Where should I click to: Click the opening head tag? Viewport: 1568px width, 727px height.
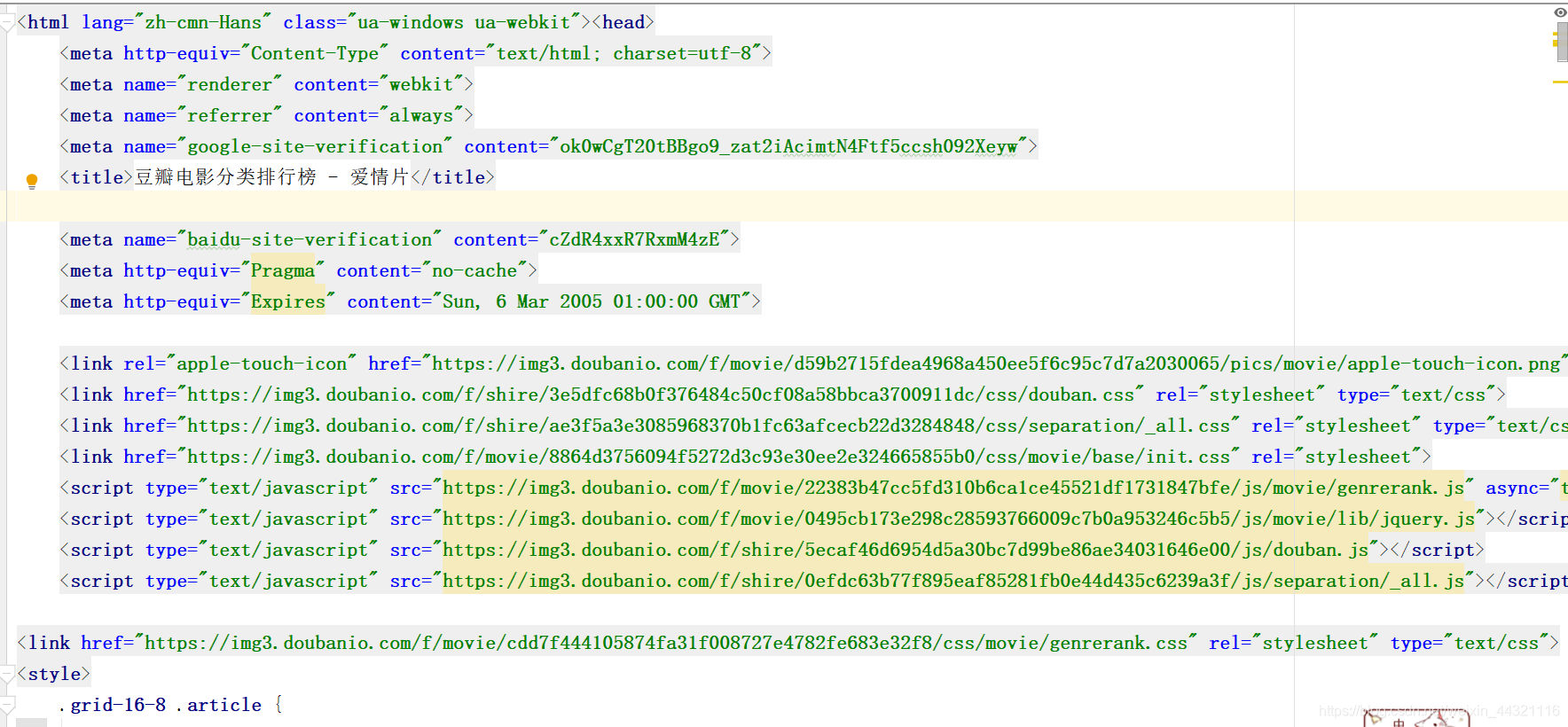623,22
